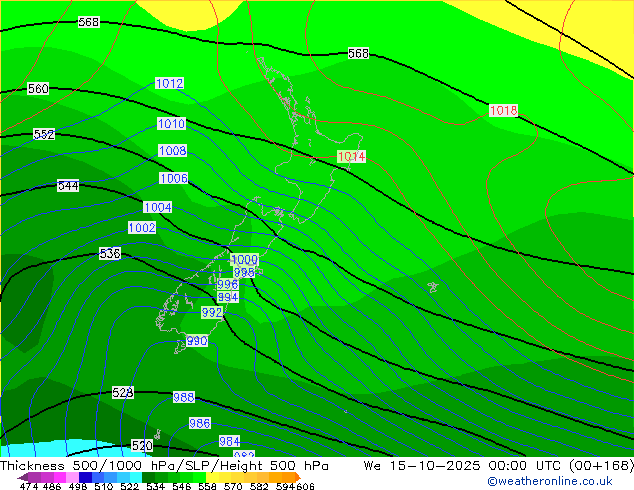The height and width of the screenshot is (490, 634).
Task: Click the blue 1010 isobar label
Action: pyautogui.click(x=171, y=123)
